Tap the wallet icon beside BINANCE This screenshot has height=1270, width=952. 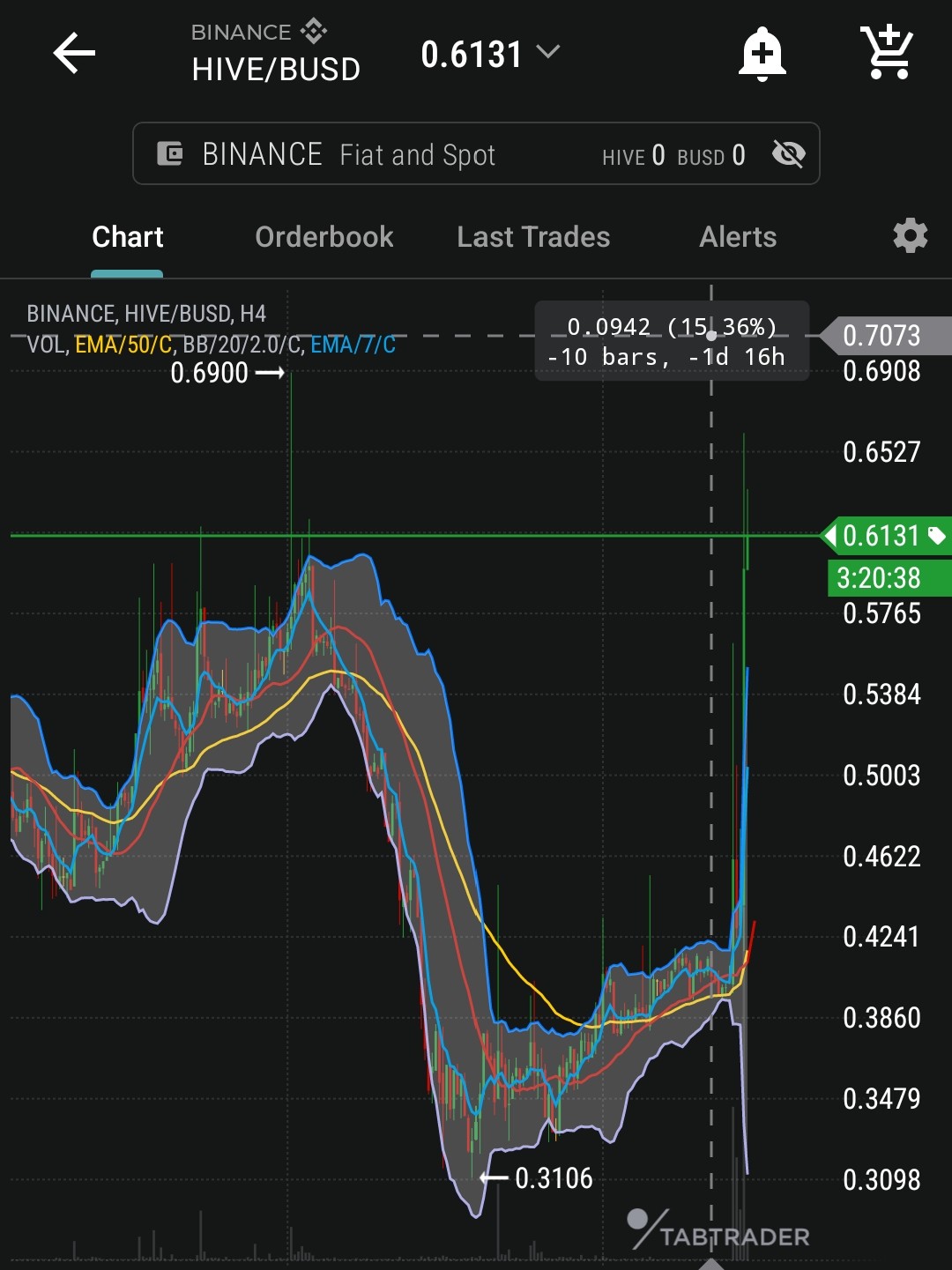(x=169, y=154)
